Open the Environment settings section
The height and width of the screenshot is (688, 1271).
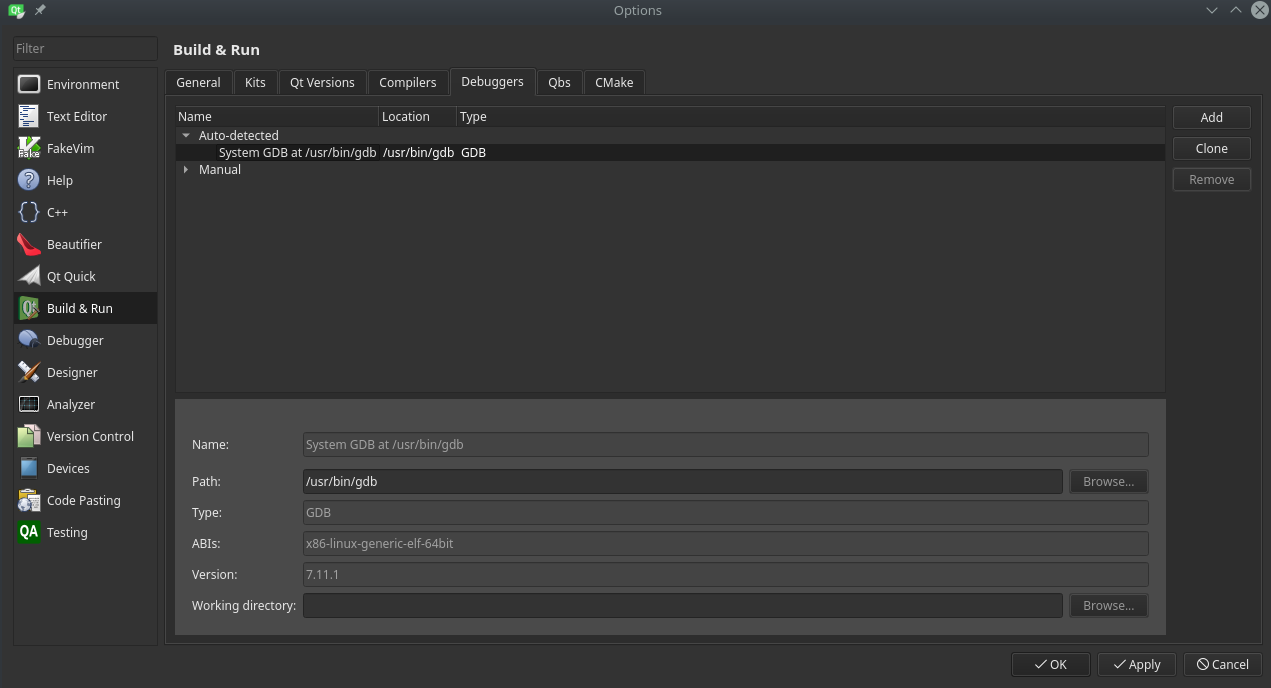click(x=84, y=84)
